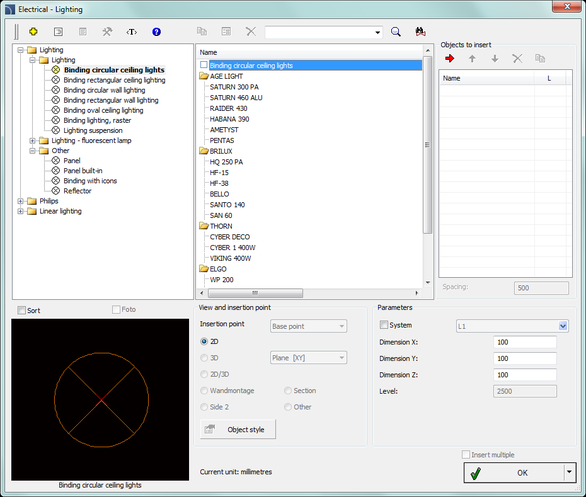Select SATURN 300 PA in name list
586x497 pixels.
tap(234, 87)
